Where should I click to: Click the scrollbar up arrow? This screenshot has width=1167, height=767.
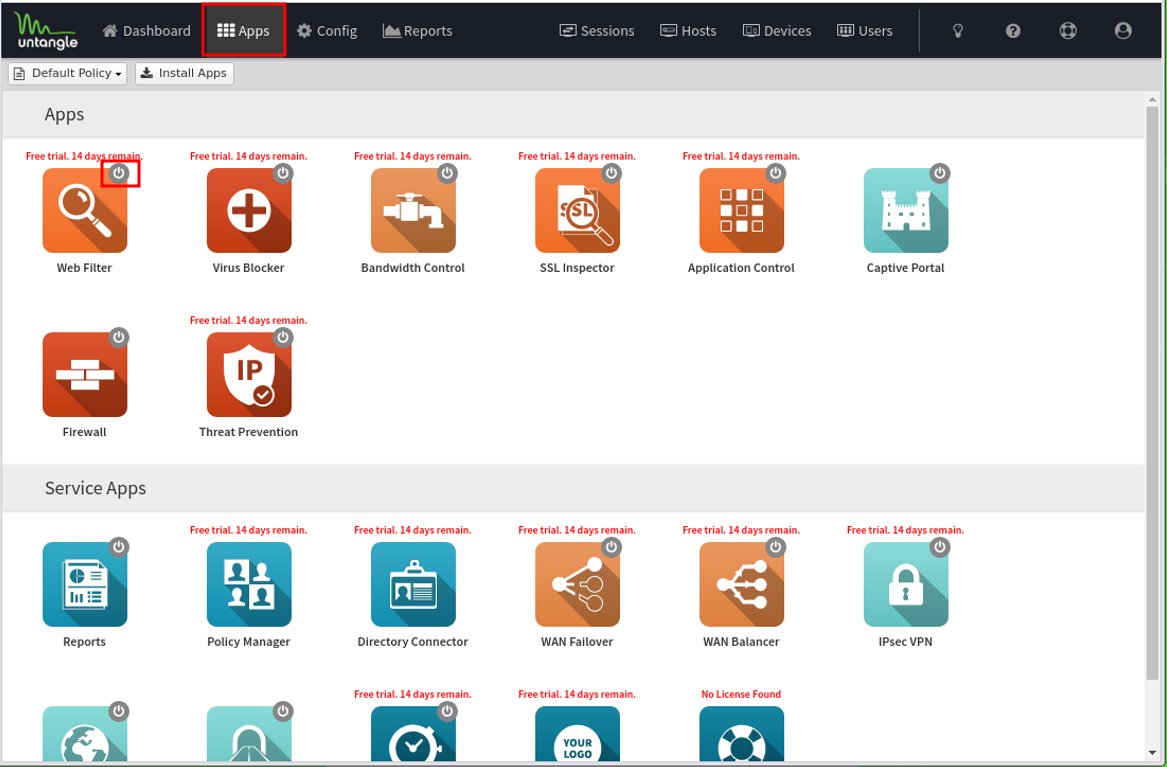coord(1153,99)
